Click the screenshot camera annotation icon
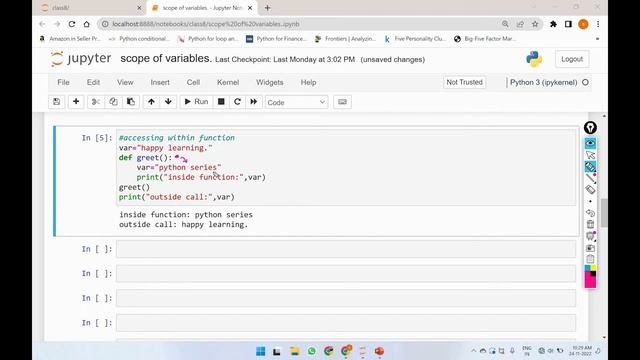This screenshot has height=360, width=640. [x=590, y=248]
